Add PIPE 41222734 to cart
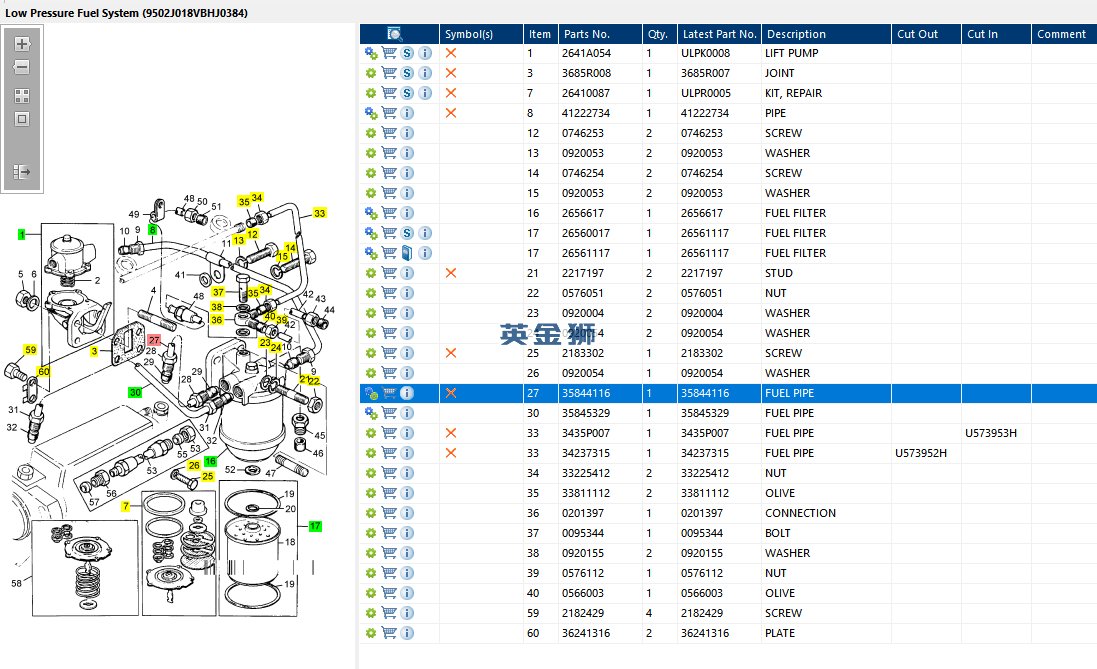 coord(389,113)
